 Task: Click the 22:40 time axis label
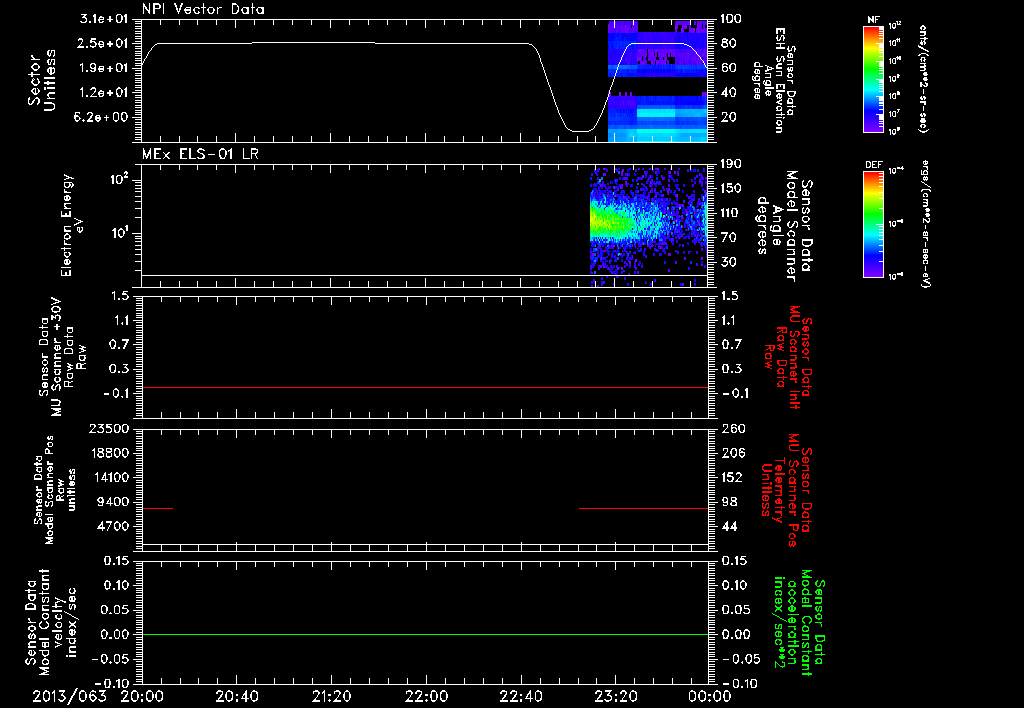coord(520,696)
